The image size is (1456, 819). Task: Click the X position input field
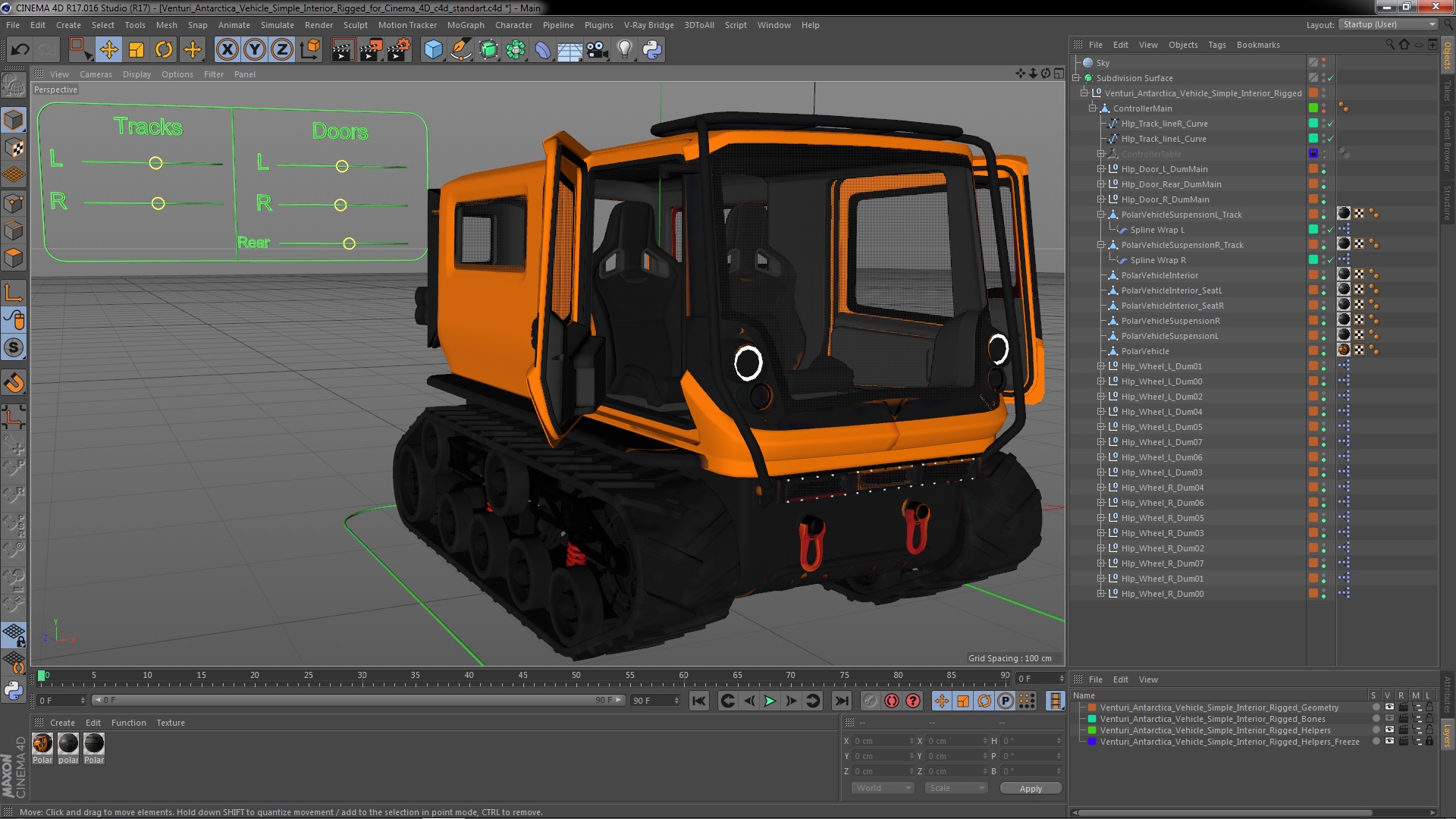[x=883, y=741]
